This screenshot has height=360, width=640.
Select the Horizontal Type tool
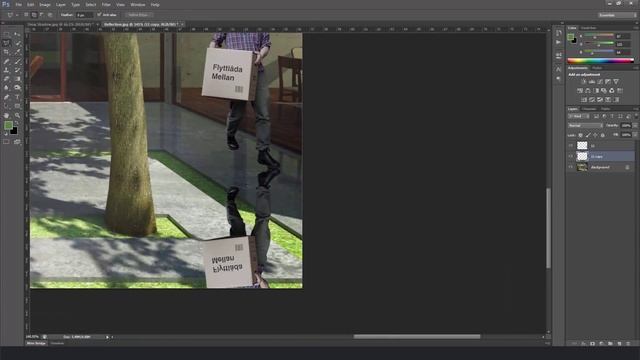[17, 97]
